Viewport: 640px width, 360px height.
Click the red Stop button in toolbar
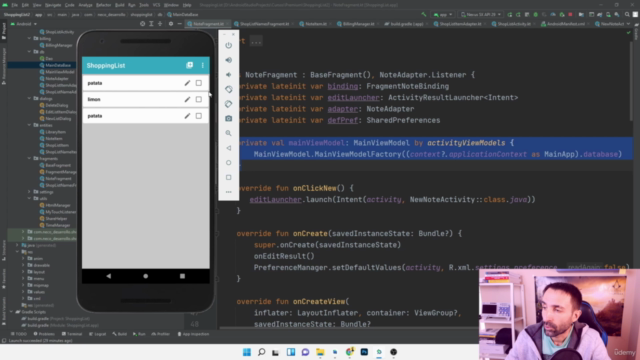(570, 14)
